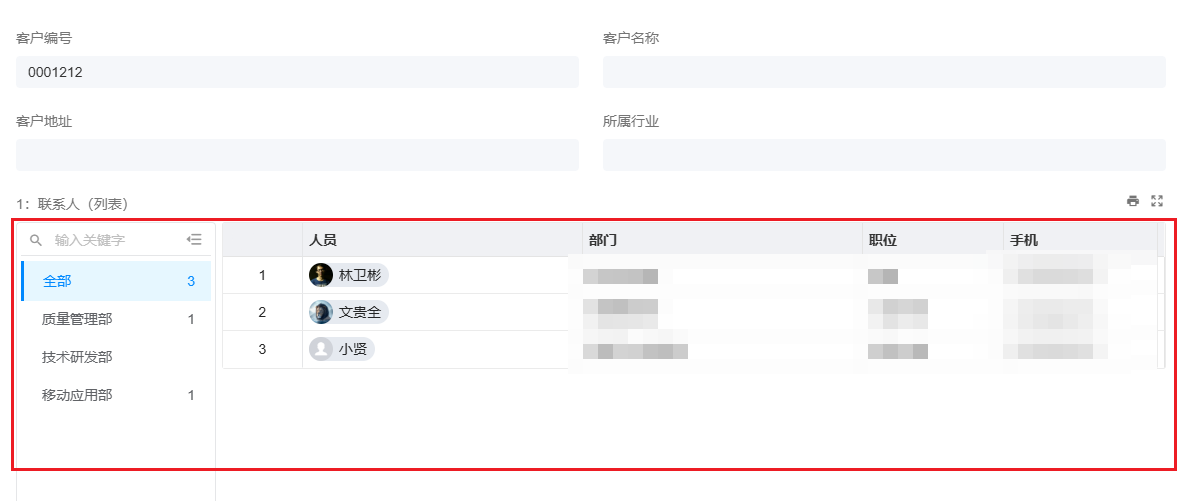
Task: Focus the 客户名称 input field
Action: click(884, 72)
